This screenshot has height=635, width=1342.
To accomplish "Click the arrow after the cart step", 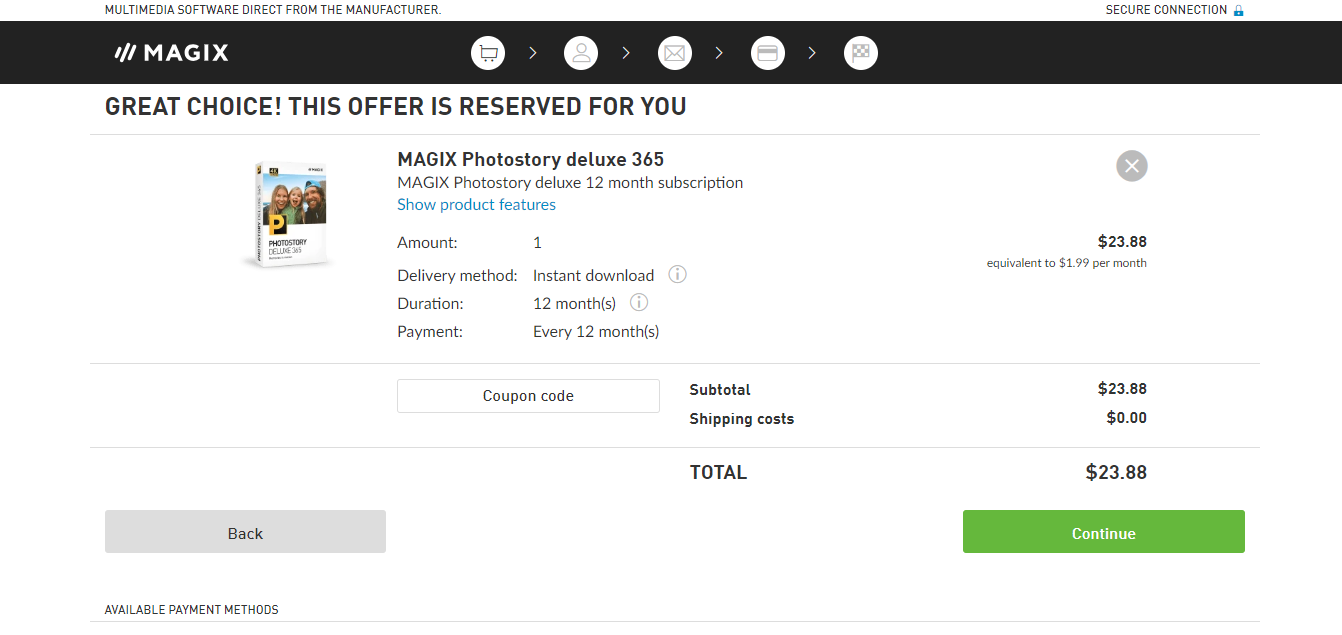I will click(x=533, y=53).
